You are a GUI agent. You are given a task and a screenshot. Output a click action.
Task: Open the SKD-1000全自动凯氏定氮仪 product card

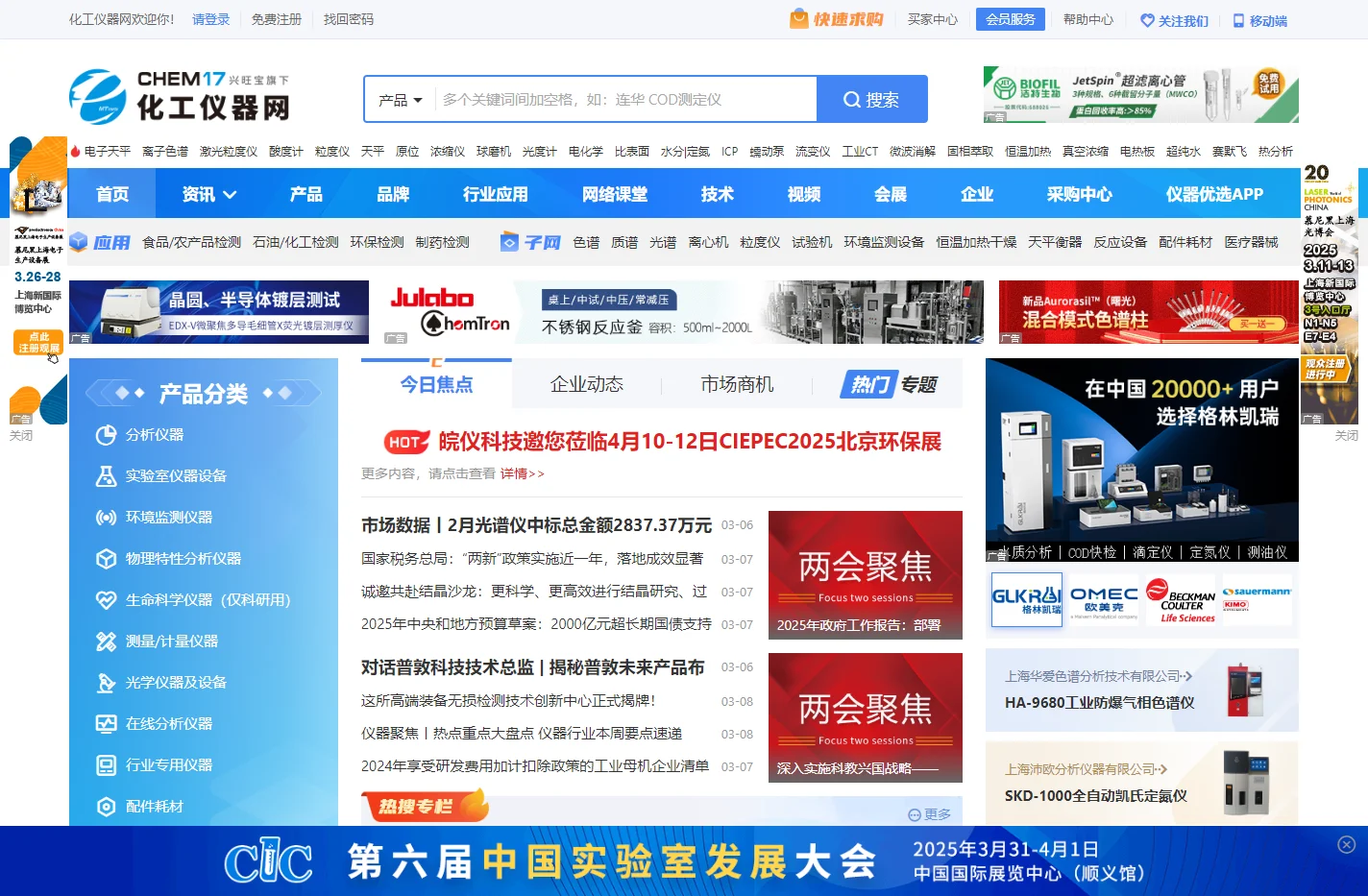1142,783
